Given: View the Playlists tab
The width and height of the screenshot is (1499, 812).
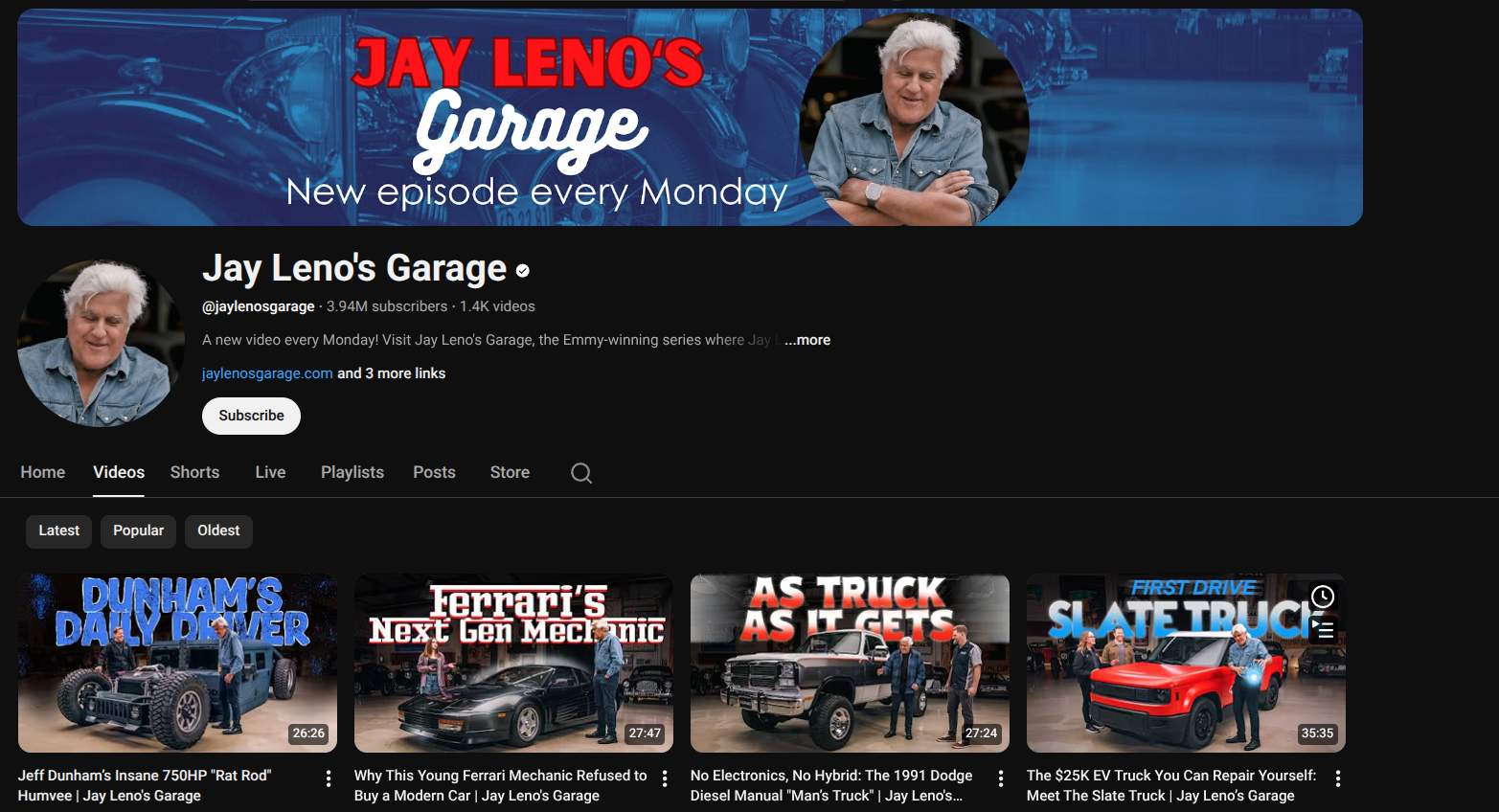Looking at the screenshot, I should pos(352,472).
